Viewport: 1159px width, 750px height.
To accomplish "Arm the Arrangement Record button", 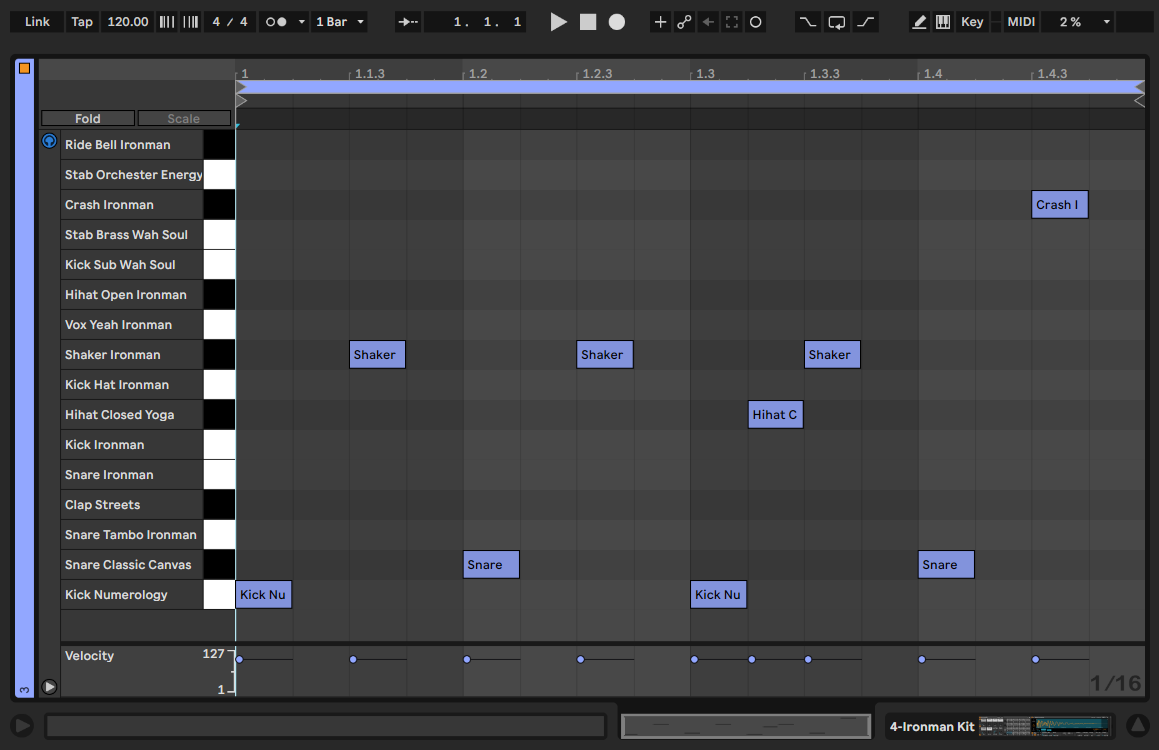I will pos(617,22).
